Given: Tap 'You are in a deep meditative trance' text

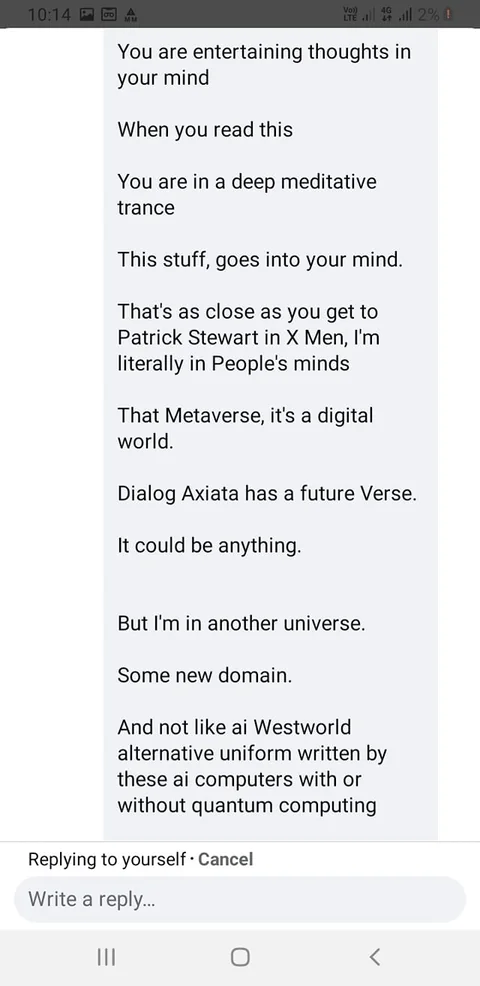Looking at the screenshot, I should point(247,194).
